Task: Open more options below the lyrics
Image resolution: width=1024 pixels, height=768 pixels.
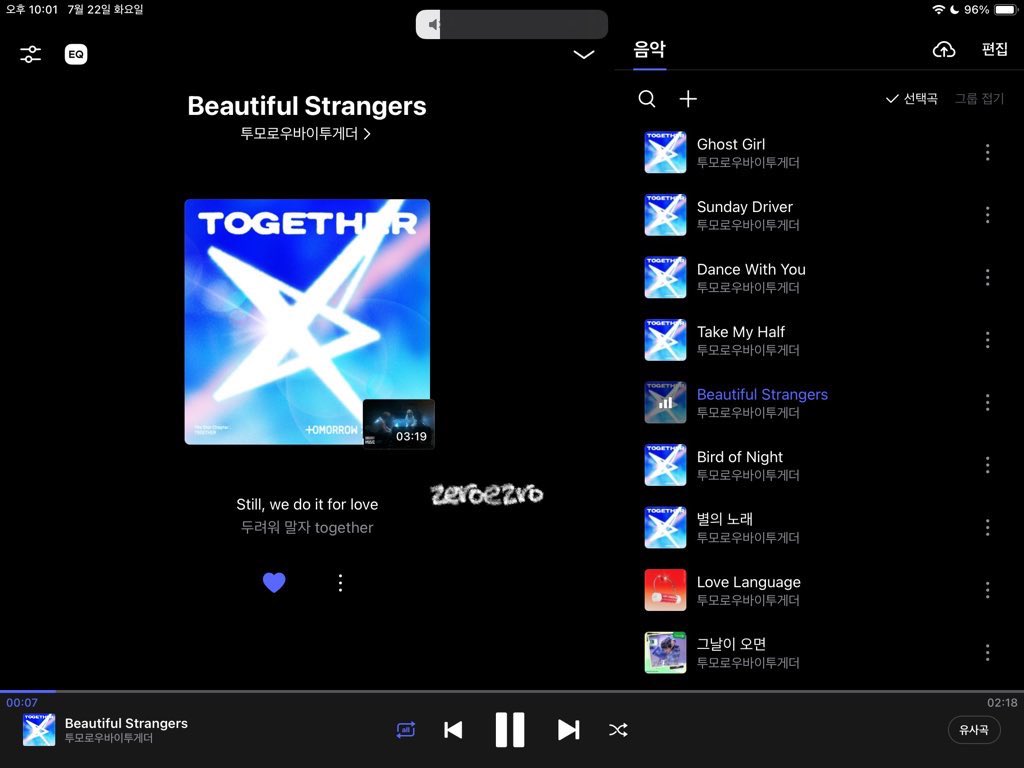Action: tap(340, 583)
